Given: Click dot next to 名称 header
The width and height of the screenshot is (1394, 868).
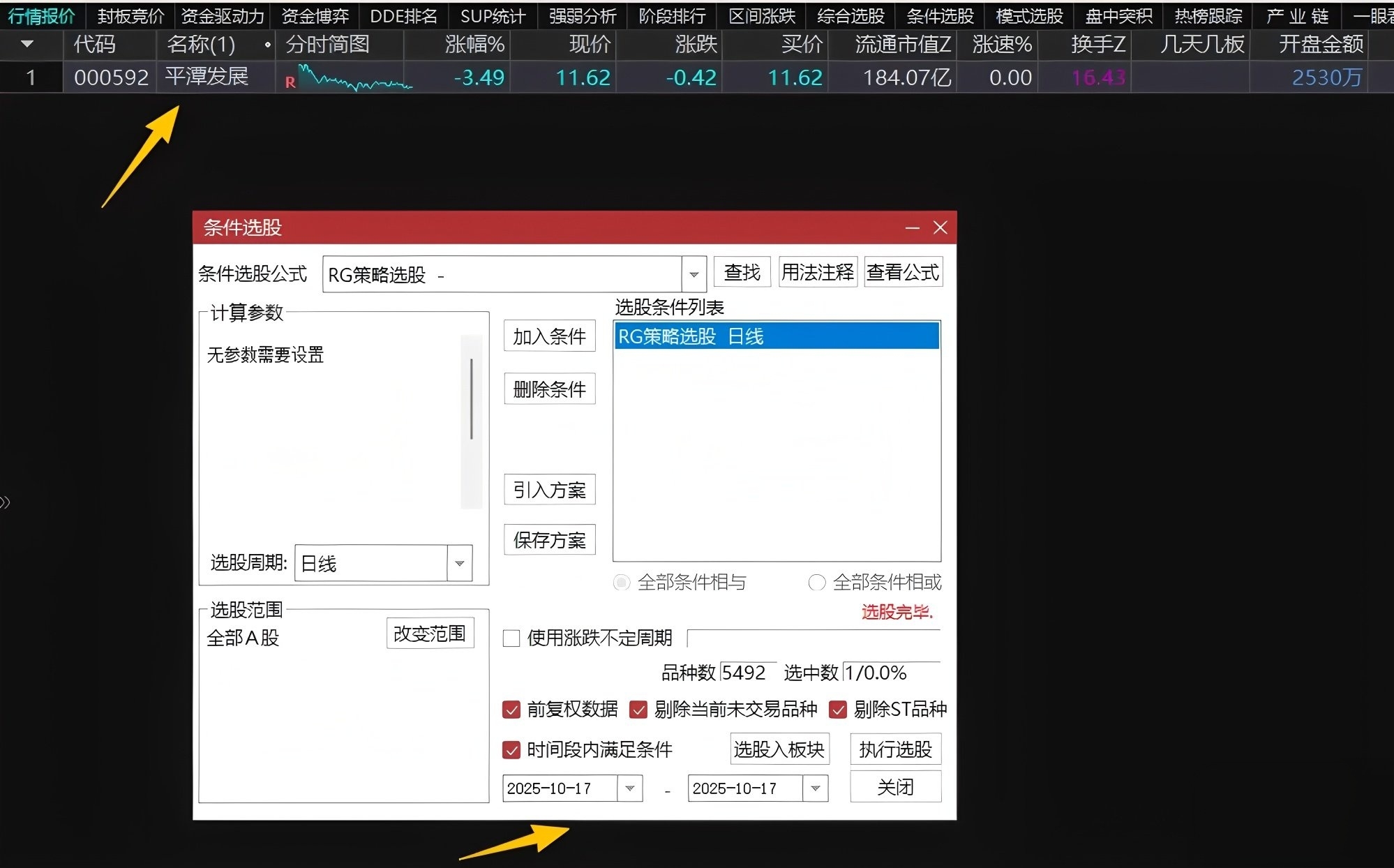Looking at the screenshot, I should [267, 45].
